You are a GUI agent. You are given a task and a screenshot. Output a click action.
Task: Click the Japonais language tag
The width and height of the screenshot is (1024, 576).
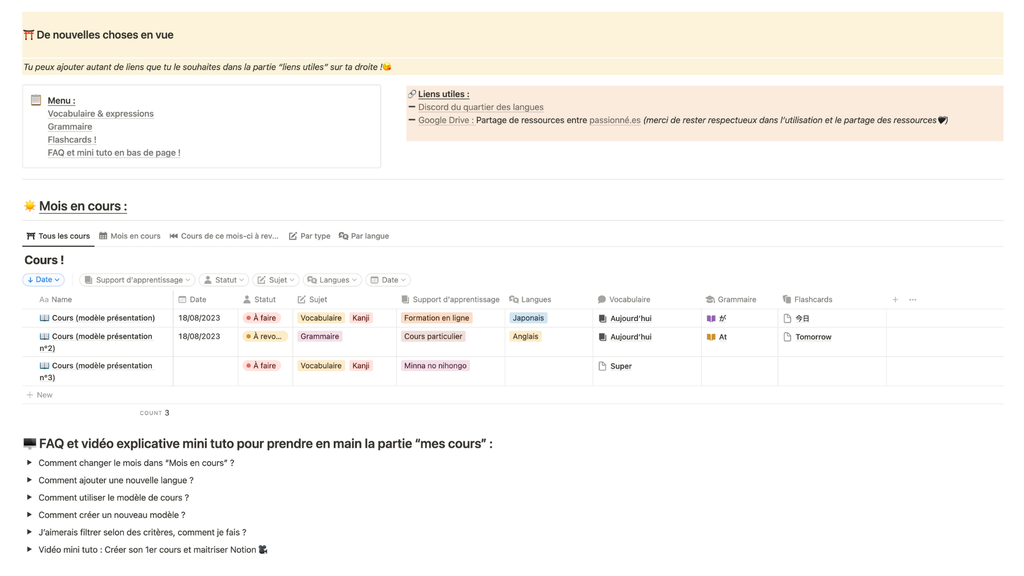click(x=528, y=318)
